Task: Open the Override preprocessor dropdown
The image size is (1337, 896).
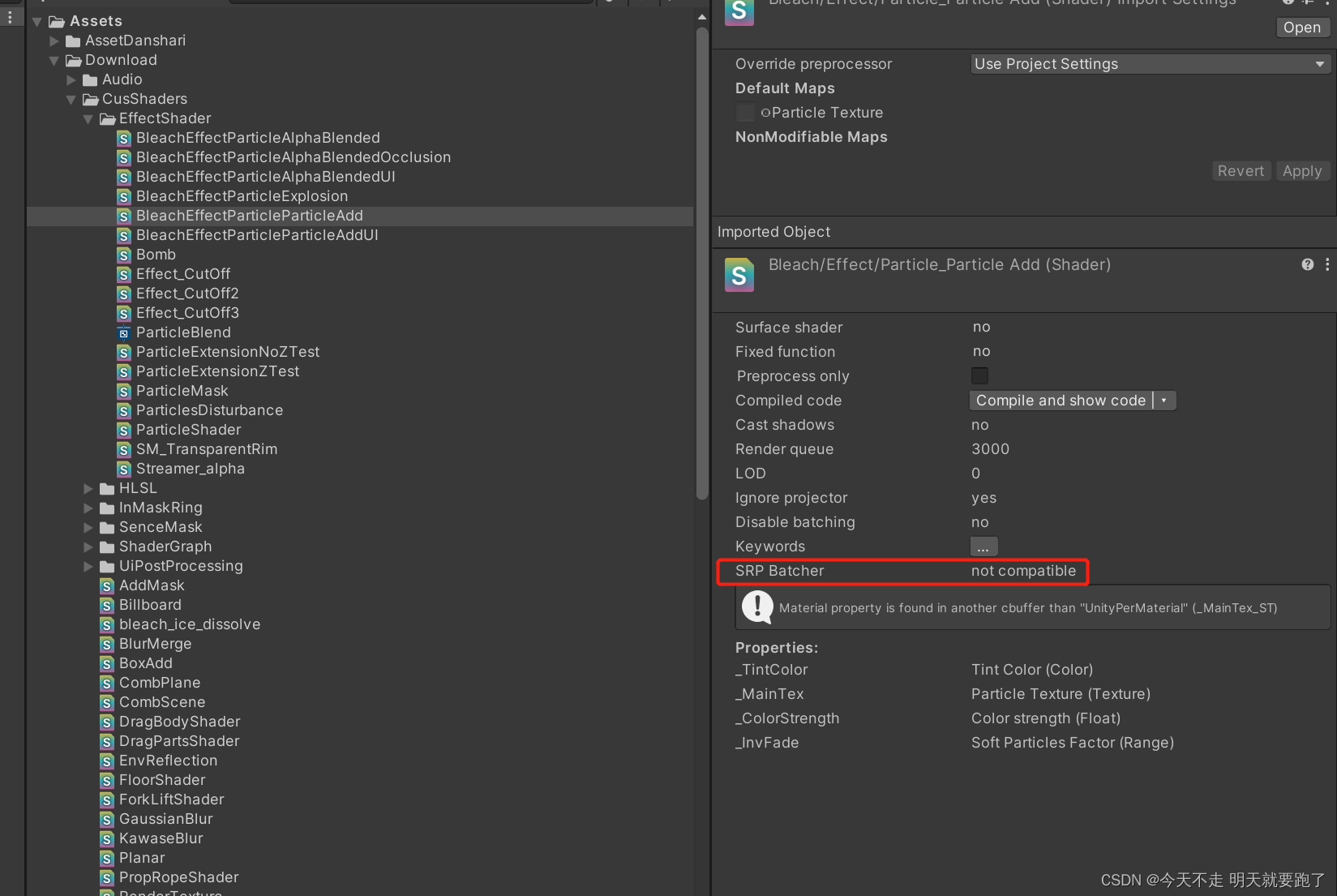Action: [x=1147, y=63]
